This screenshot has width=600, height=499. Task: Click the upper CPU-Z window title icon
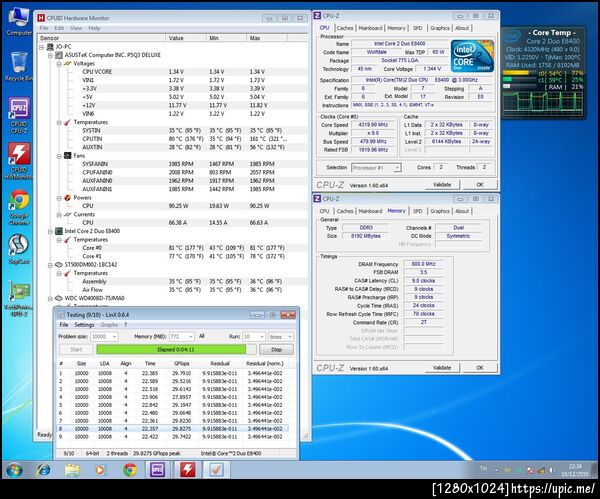pos(317,16)
